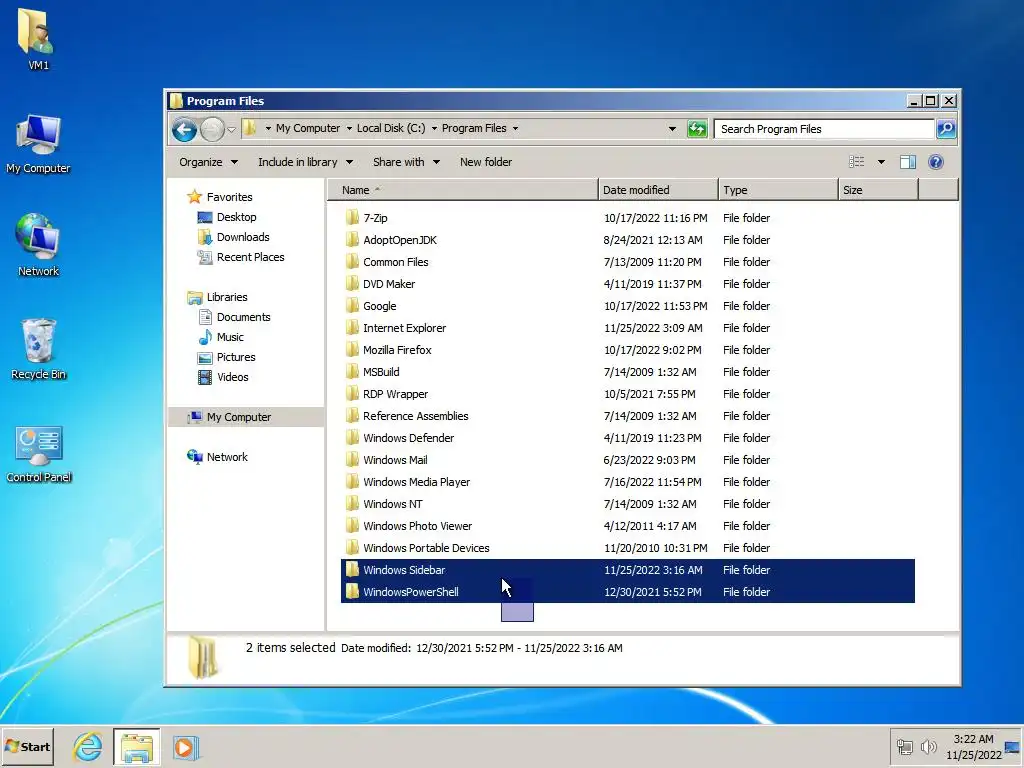Open Downloads in navigation pane
Viewport: 1024px width, 768px height.
242,237
